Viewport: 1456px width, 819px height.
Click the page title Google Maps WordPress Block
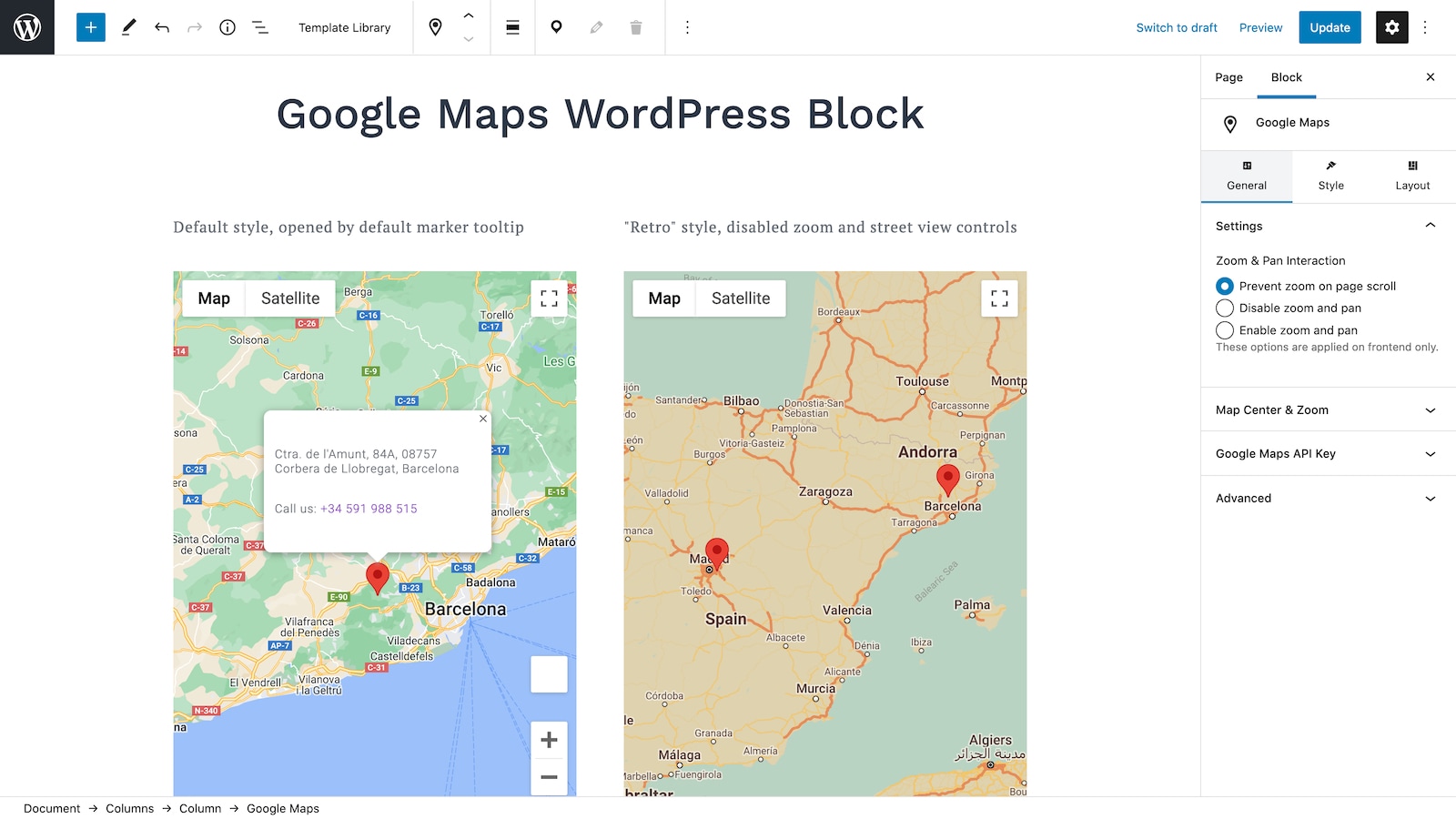[x=600, y=115]
